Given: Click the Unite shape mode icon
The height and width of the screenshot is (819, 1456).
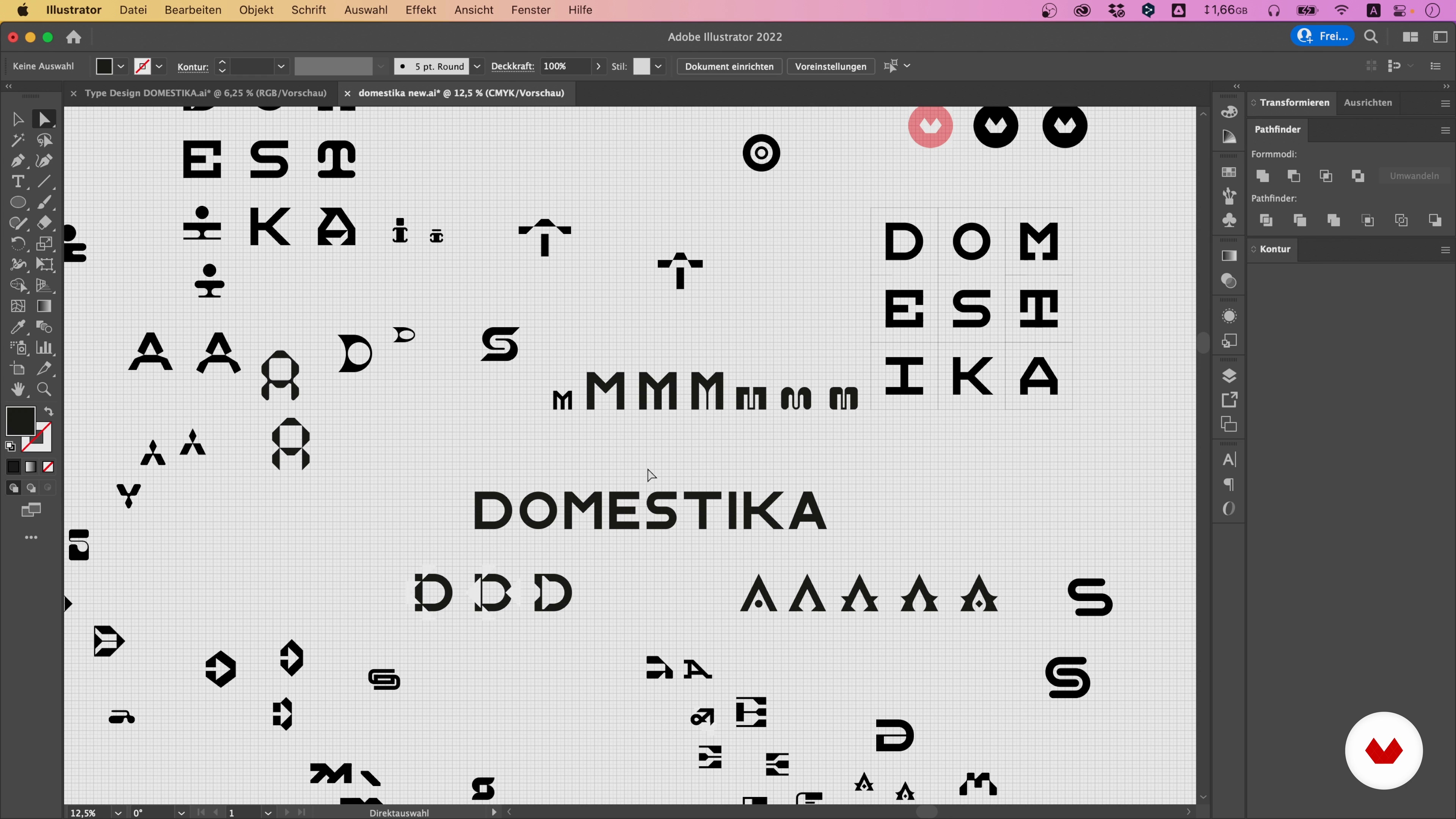Looking at the screenshot, I should pyautogui.click(x=1263, y=176).
